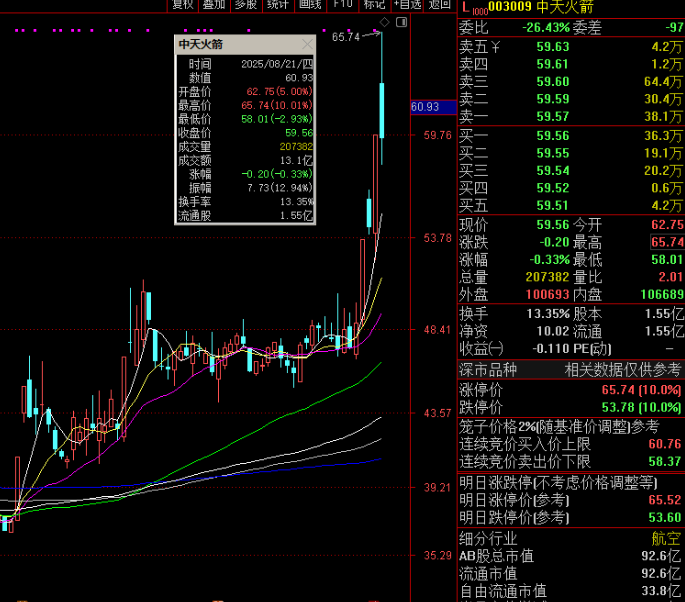The width and height of the screenshot is (685, 602).
Task: Add stock via +自选 button
Action: tap(407, 5)
